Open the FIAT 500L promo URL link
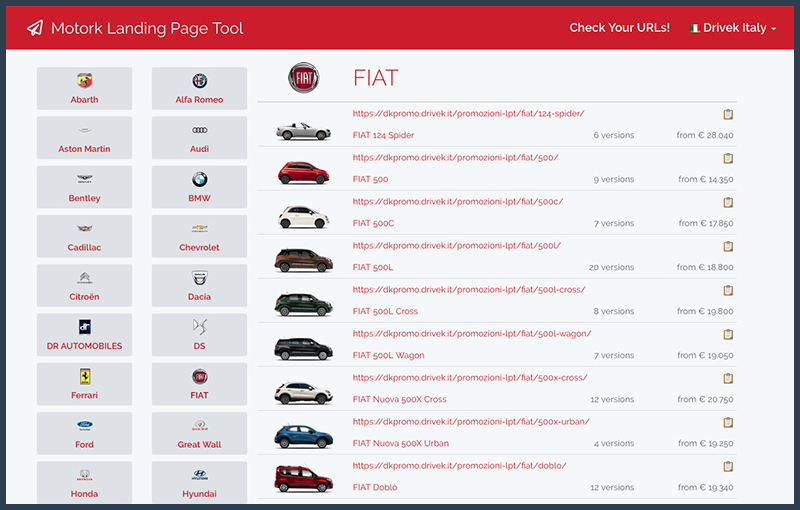Image resolution: width=800 pixels, height=510 pixels. [456, 245]
